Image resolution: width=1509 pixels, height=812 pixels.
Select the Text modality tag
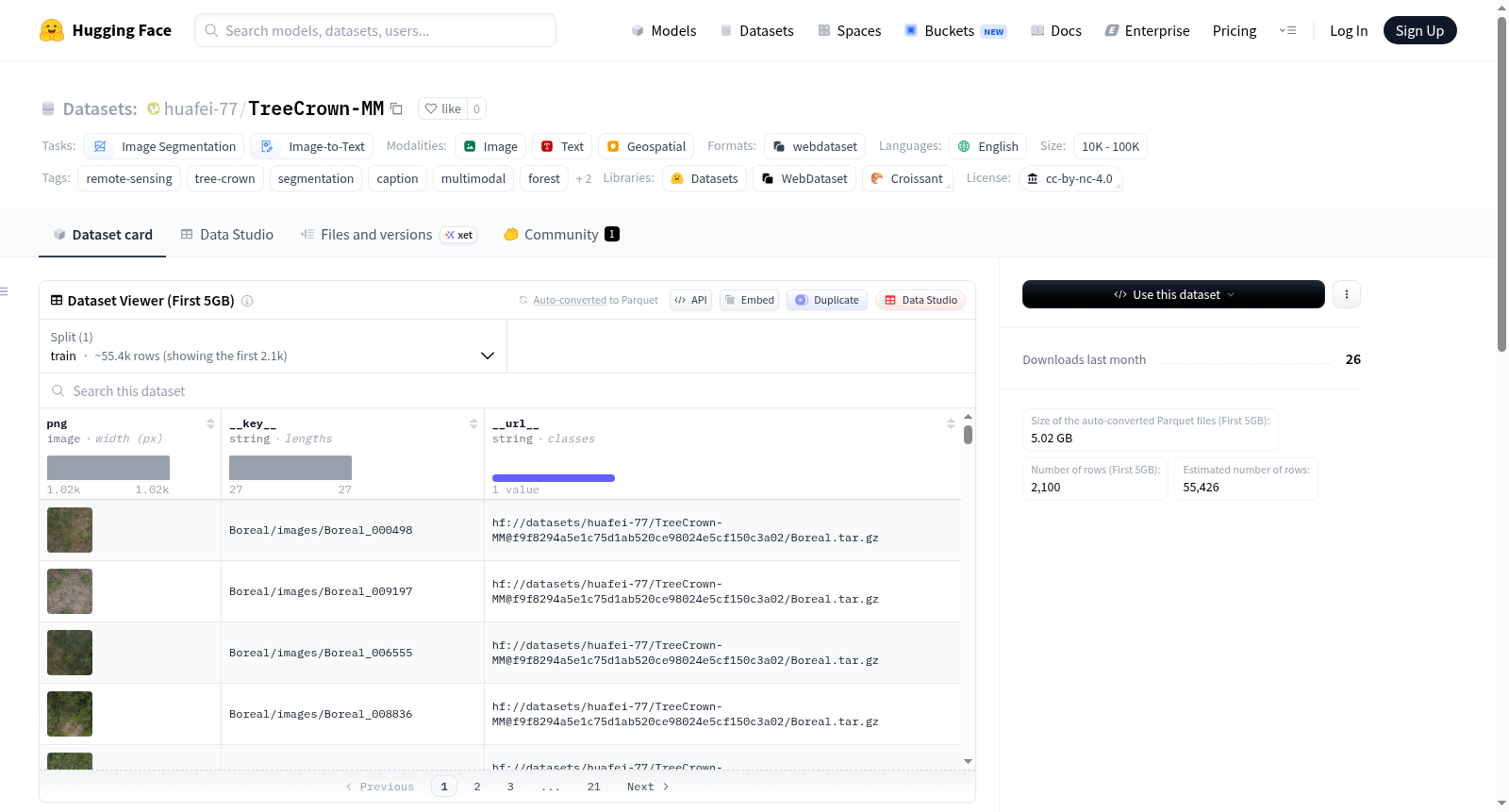tap(562, 146)
